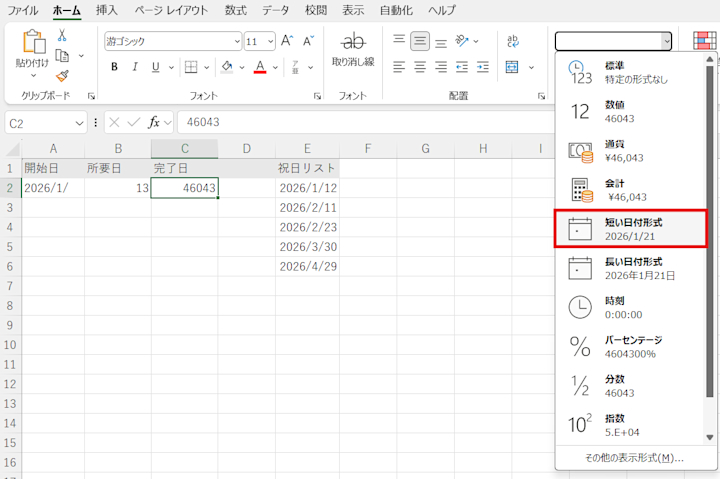This screenshot has height=479, width=720.
Task: Click the Borders icon
Action: (x=191, y=67)
